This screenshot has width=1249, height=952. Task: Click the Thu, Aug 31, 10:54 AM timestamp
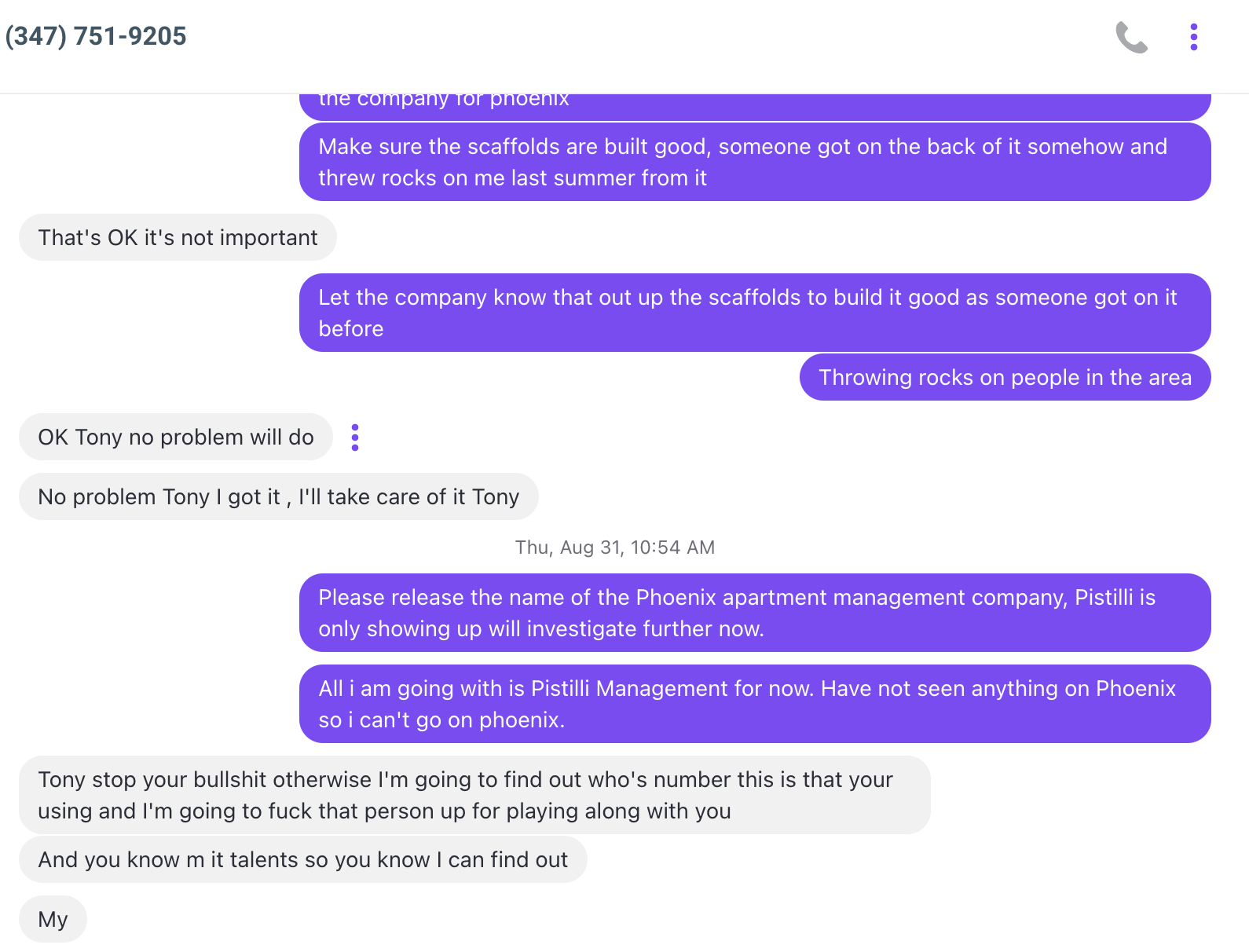615,547
